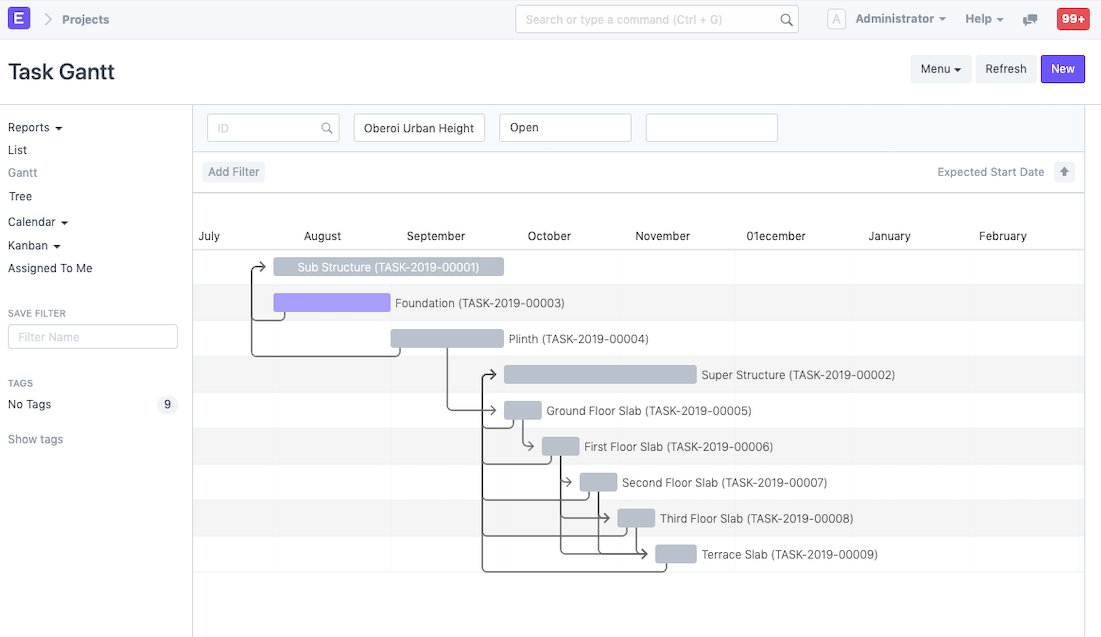The width and height of the screenshot is (1101, 637).
Task: Click the Show tags link
Action: pyautogui.click(x=36, y=440)
